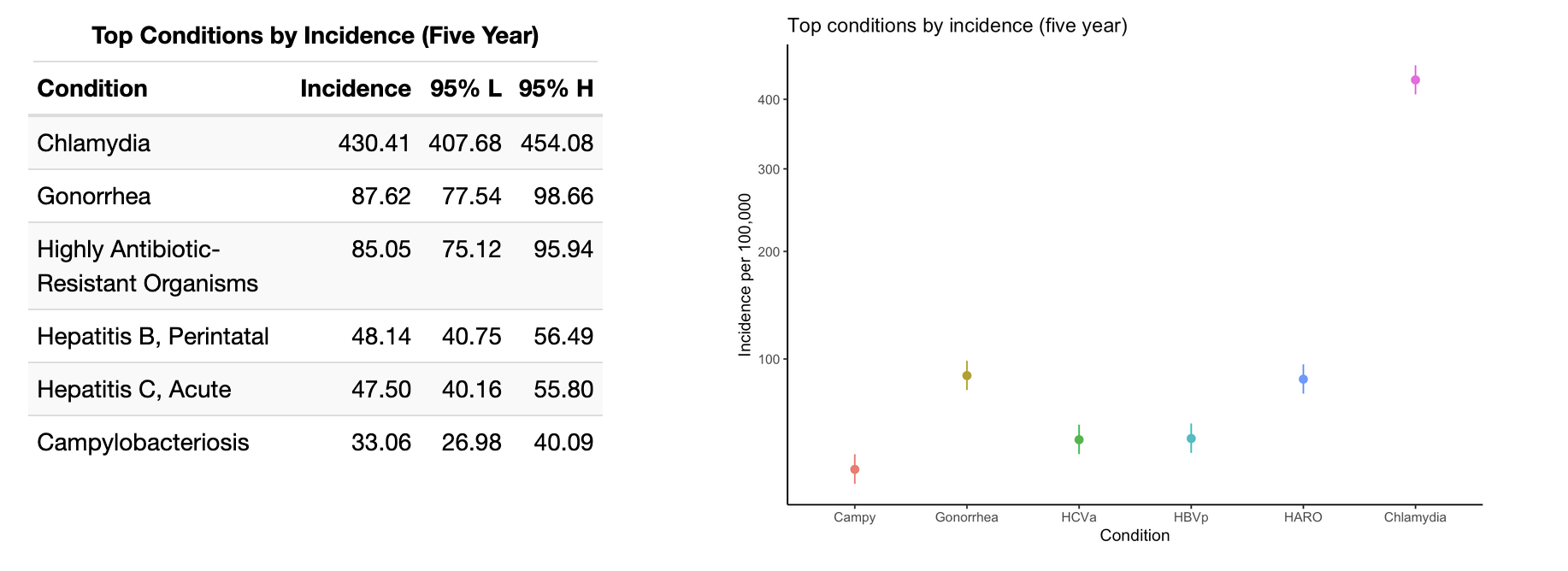Screen dimensions: 1568x571
Task: Select the Gonorrhea table row label
Action: click(x=94, y=197)
